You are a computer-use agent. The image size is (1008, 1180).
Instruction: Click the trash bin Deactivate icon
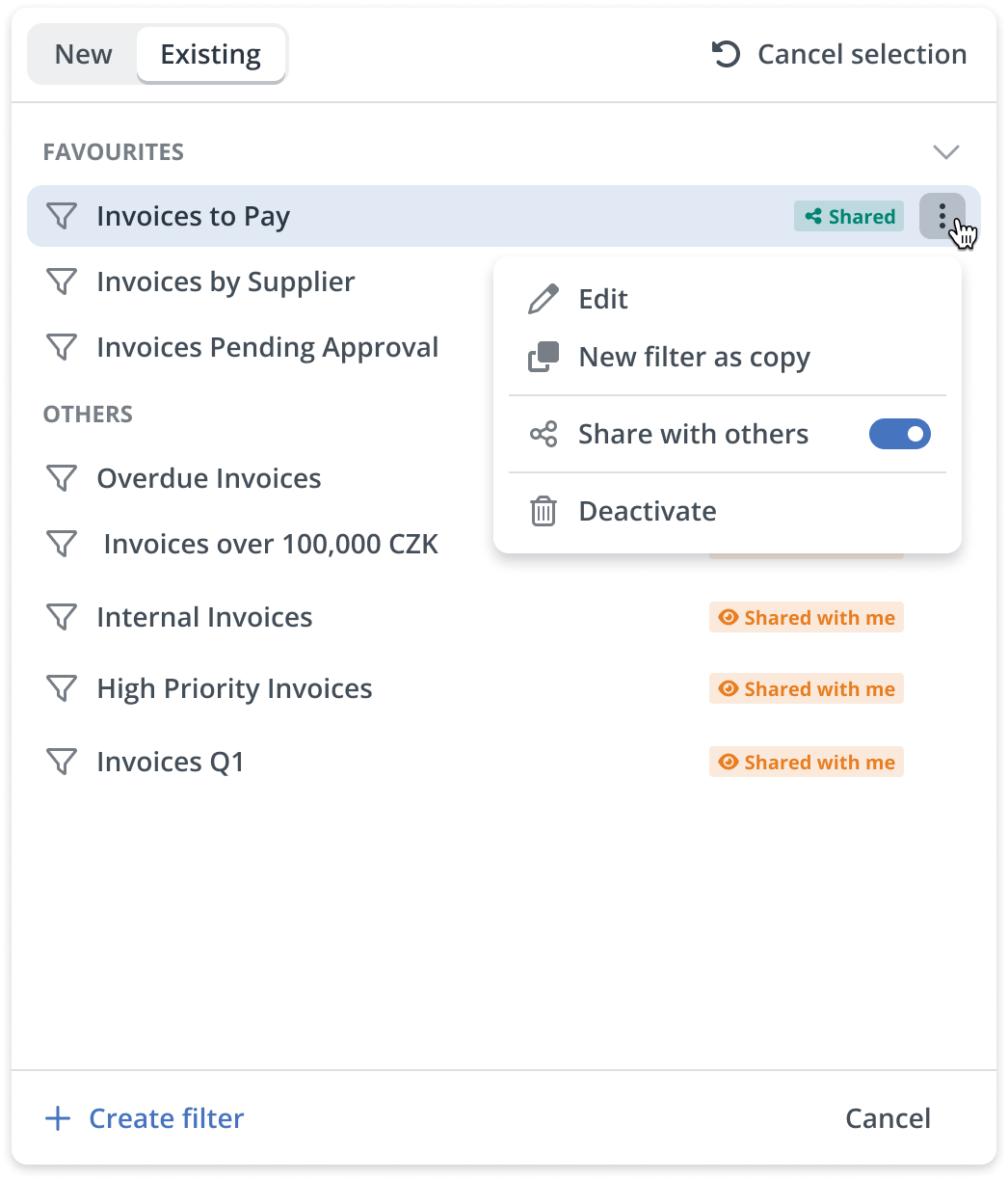coord(544,511)
